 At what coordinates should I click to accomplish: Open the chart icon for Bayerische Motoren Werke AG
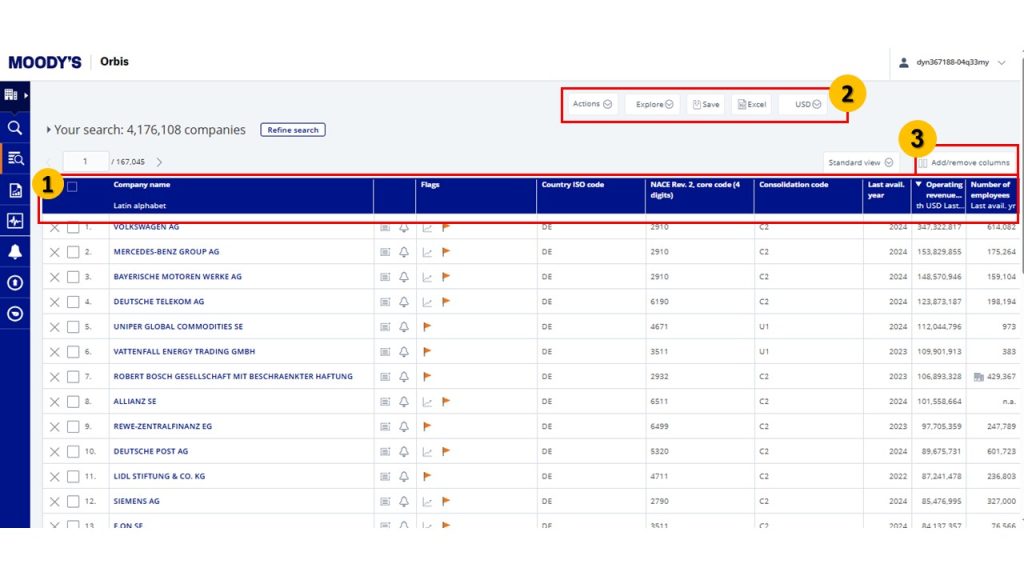click(x=427, y=277)
